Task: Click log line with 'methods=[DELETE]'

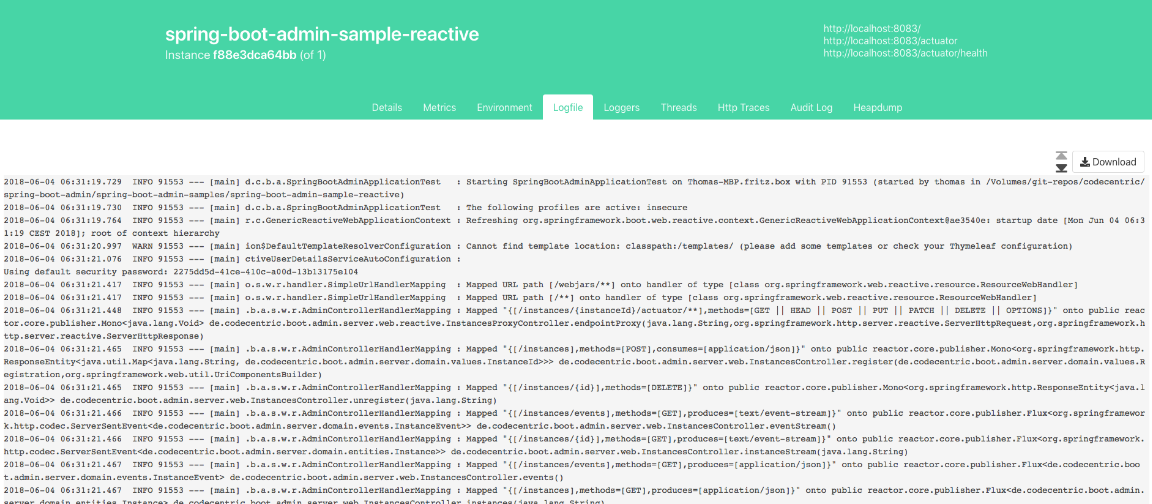Action: 574,392
